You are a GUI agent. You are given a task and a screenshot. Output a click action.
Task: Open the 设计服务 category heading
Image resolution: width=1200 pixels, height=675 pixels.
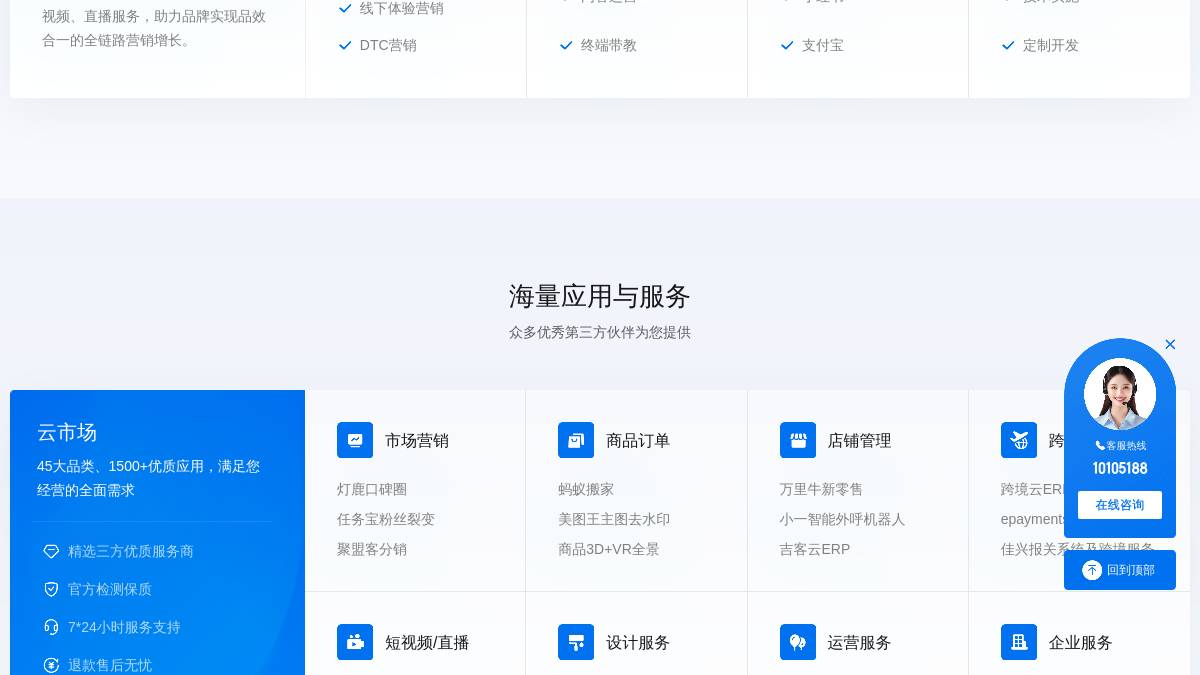[638, 642]
